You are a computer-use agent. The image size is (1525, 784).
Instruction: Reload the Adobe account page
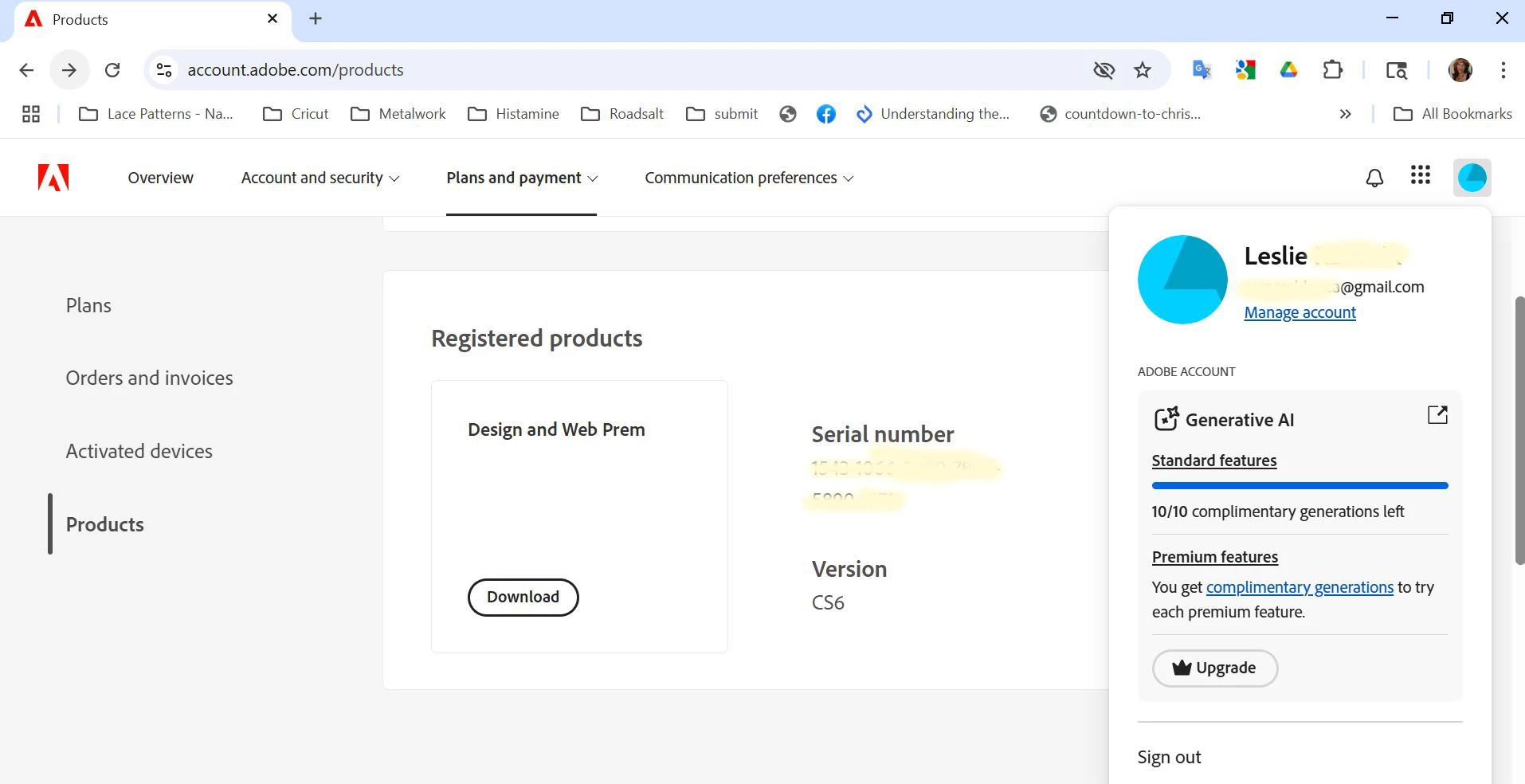pos(112,70)
